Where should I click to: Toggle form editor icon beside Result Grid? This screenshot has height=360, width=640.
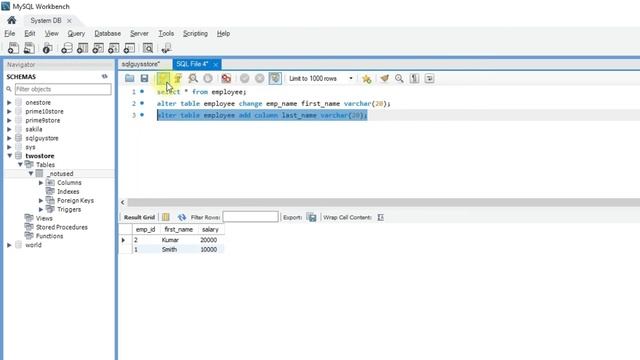[166, 217]
